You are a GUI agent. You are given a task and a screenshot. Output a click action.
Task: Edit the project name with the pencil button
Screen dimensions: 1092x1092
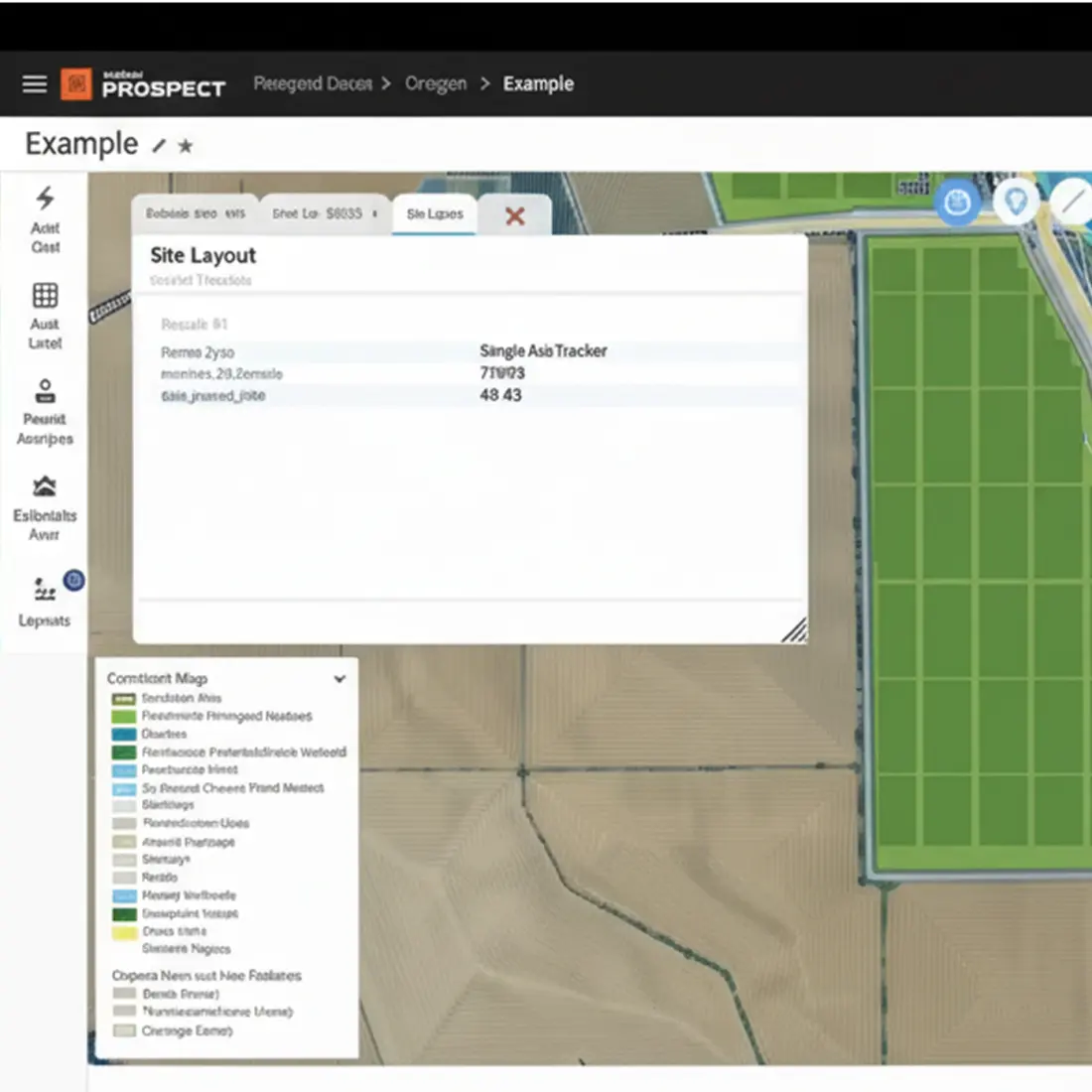pos(159,145)
